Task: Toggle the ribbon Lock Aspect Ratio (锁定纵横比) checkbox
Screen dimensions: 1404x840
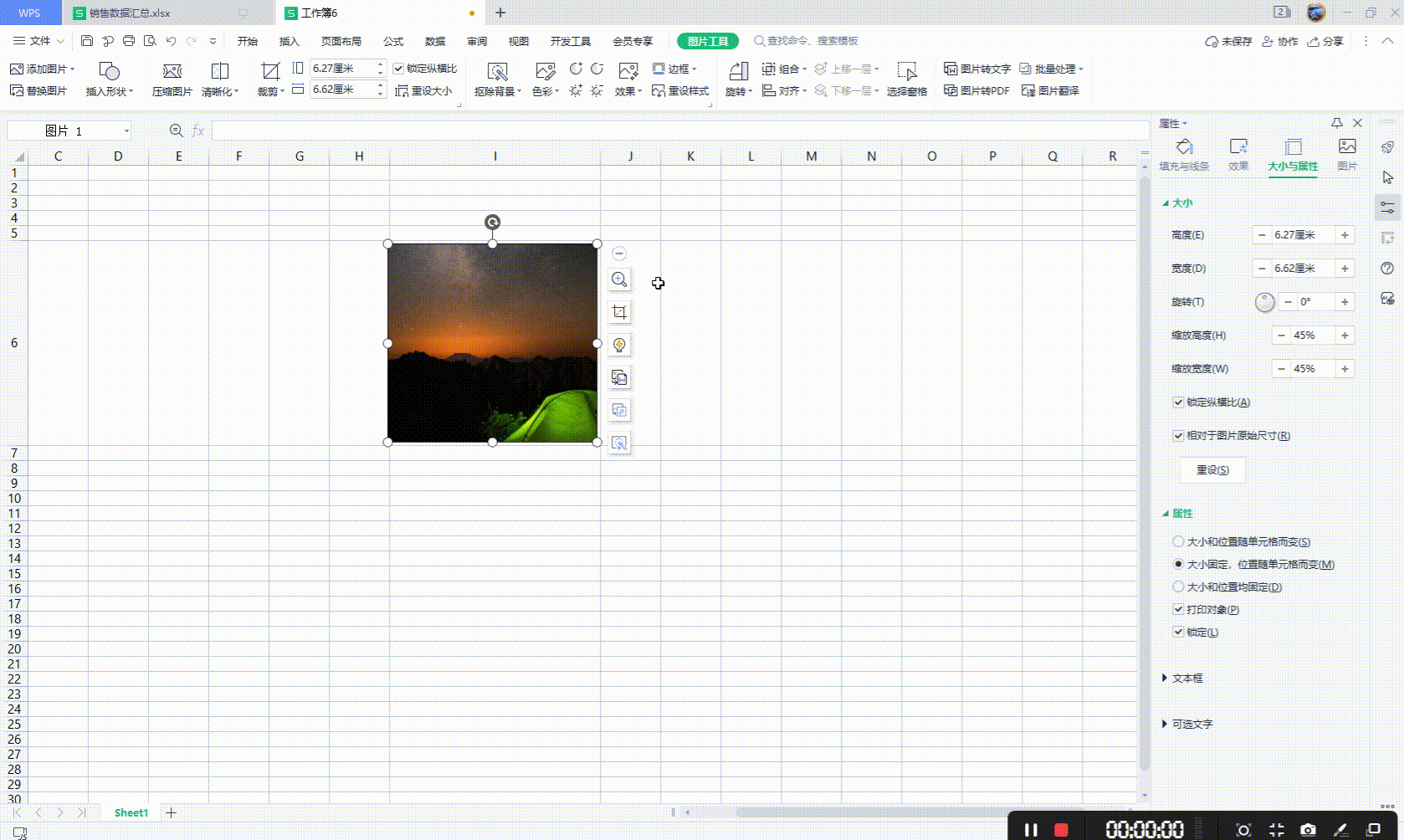Action: pyautogui.click(x=398, y=69)
